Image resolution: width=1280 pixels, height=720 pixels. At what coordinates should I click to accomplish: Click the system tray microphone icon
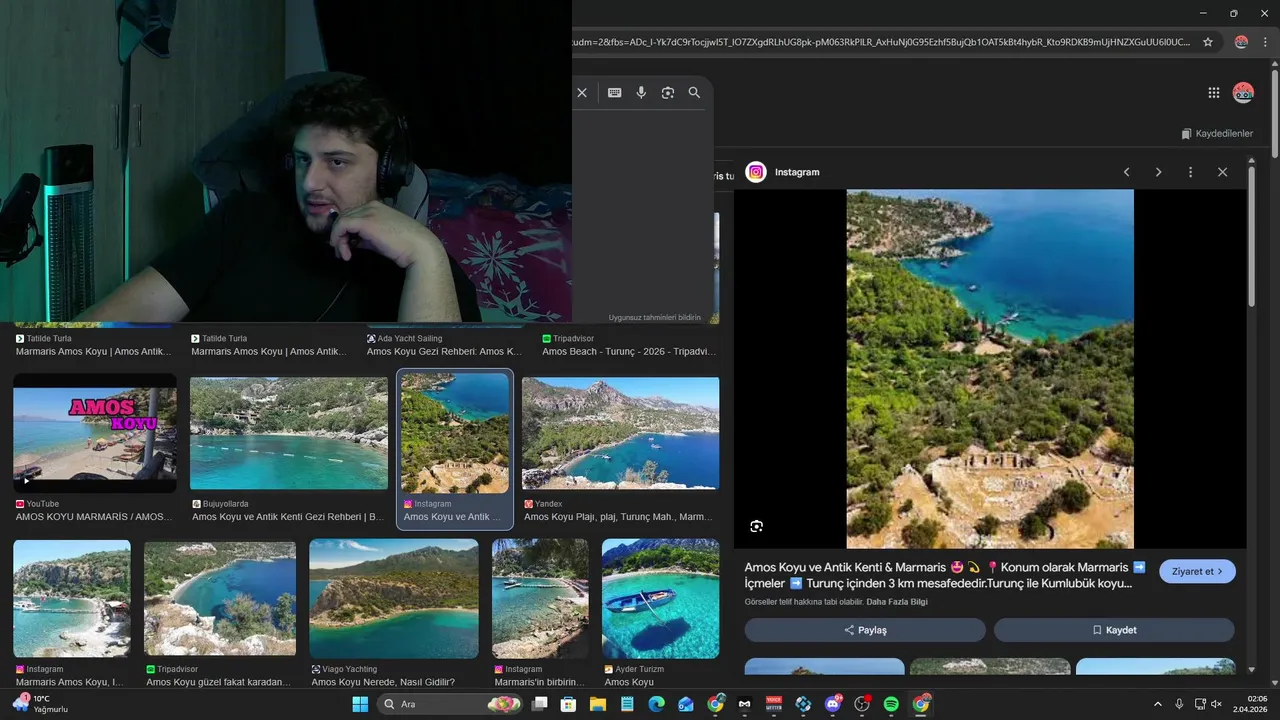[x=1179, y=704]
